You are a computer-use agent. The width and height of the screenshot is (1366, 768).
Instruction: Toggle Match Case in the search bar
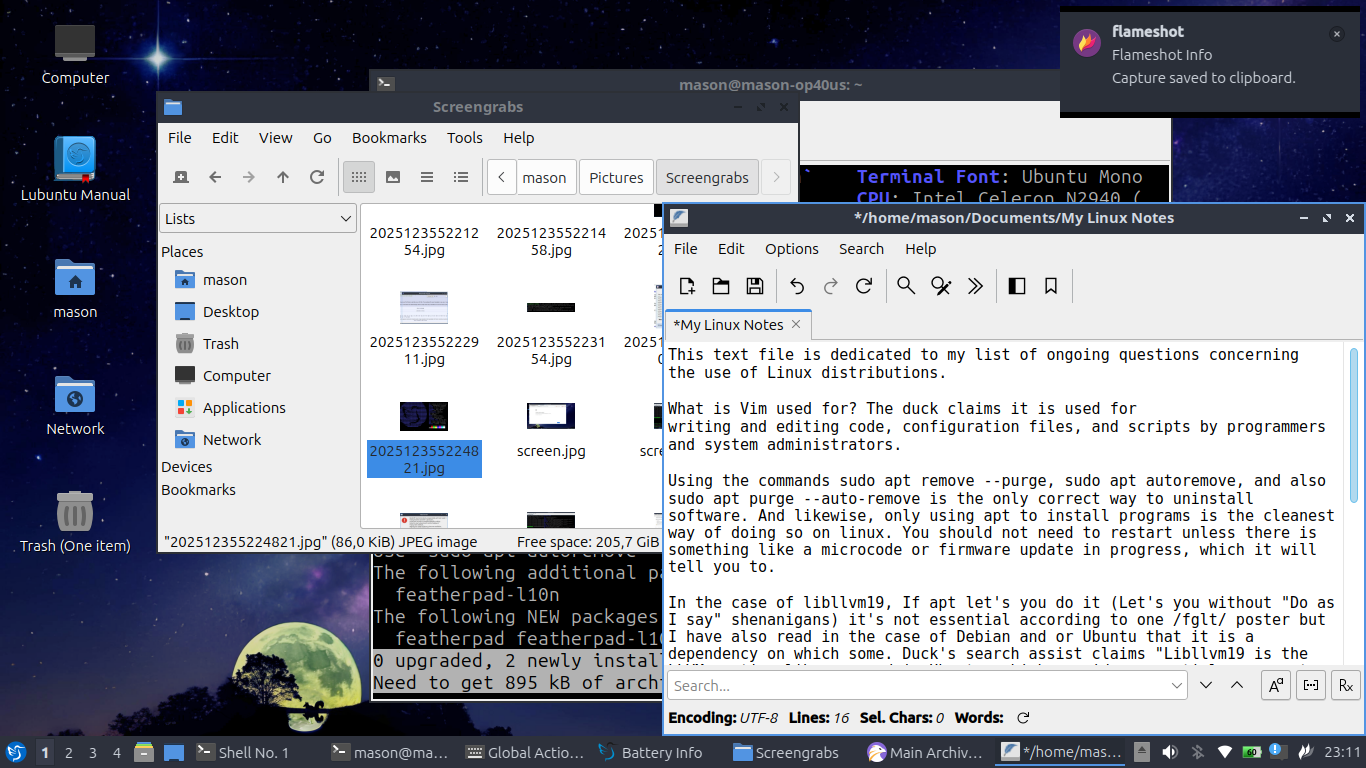(1276, 685)
